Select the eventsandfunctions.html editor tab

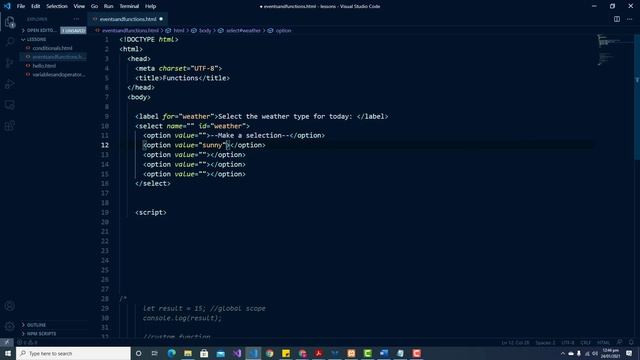click(x=128, y=19)
